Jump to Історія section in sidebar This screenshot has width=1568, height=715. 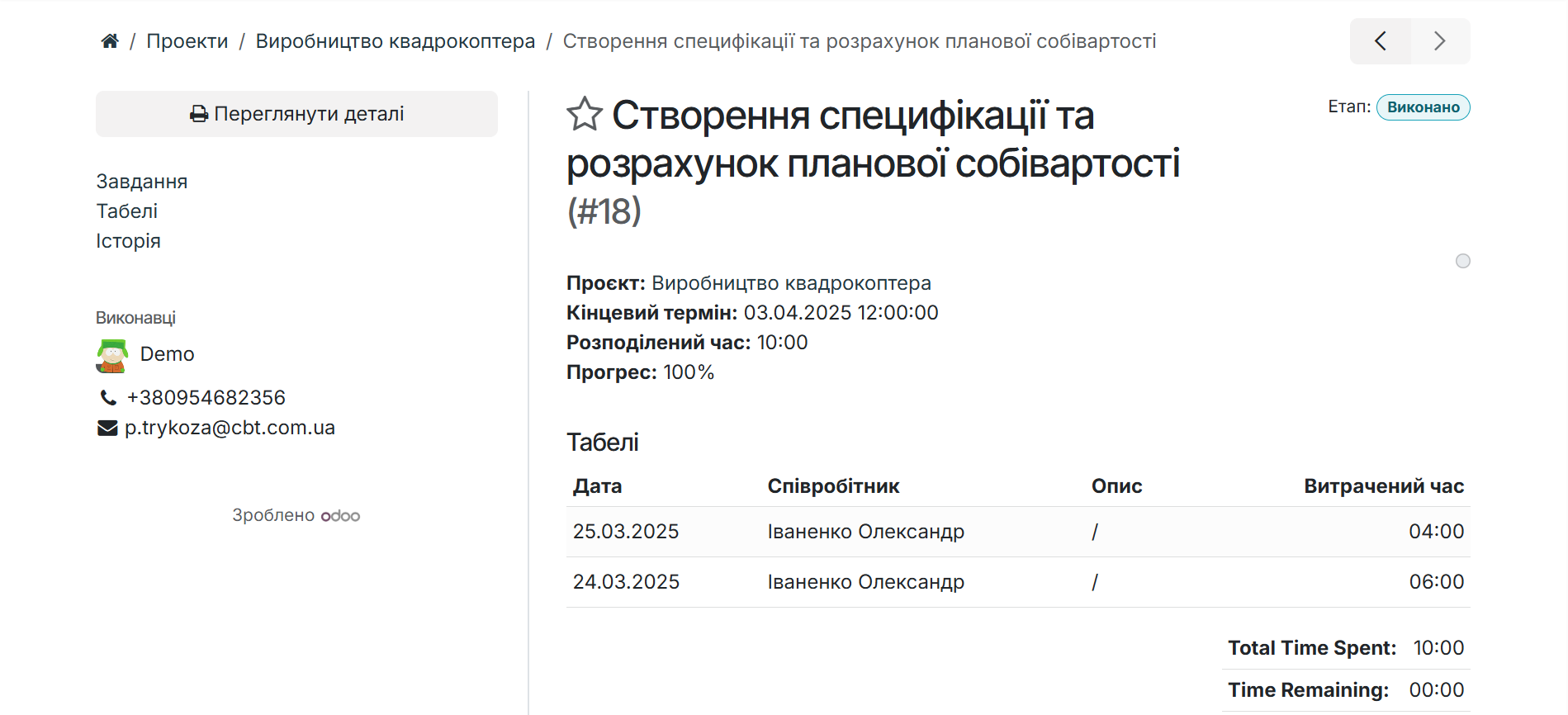[128, 241]
